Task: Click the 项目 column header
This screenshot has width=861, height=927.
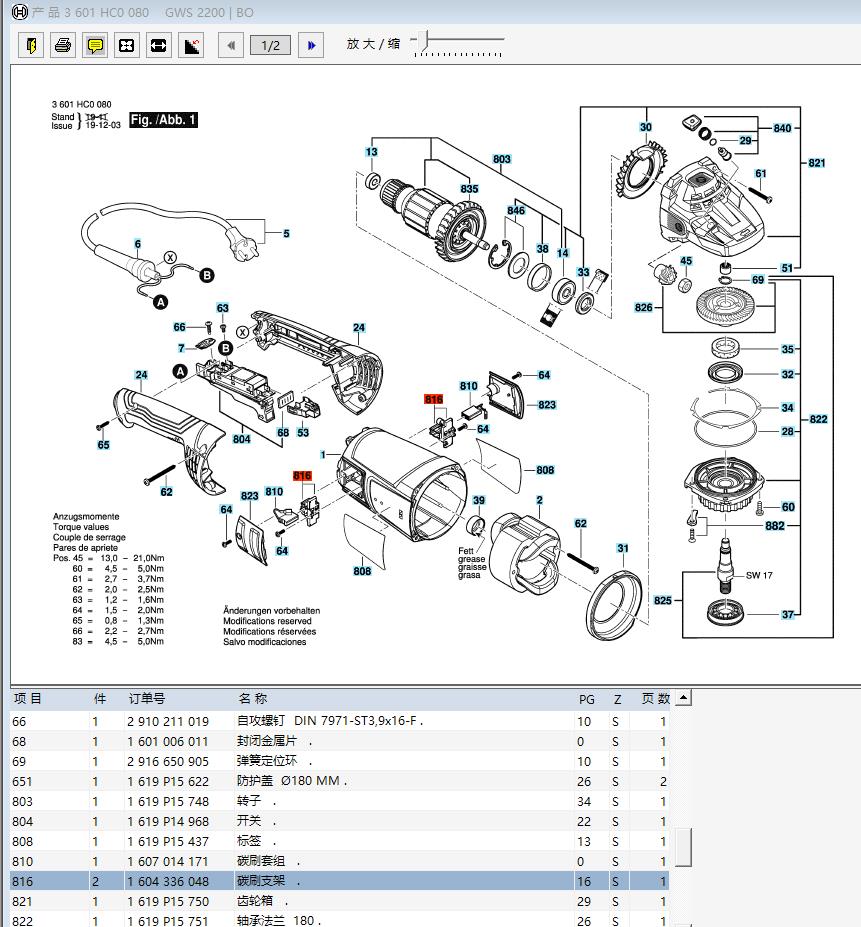Action: (27, 698)
